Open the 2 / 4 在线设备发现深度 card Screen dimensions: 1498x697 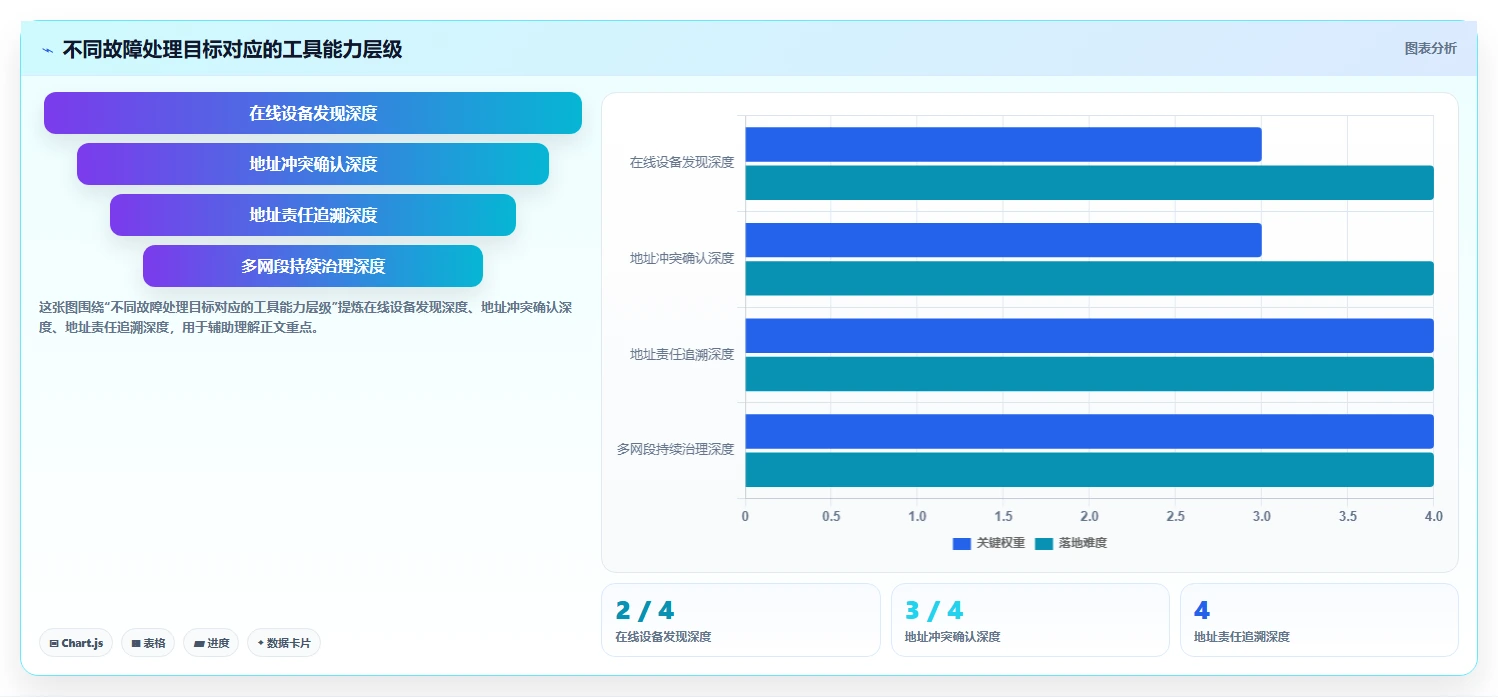coord(741,620)
